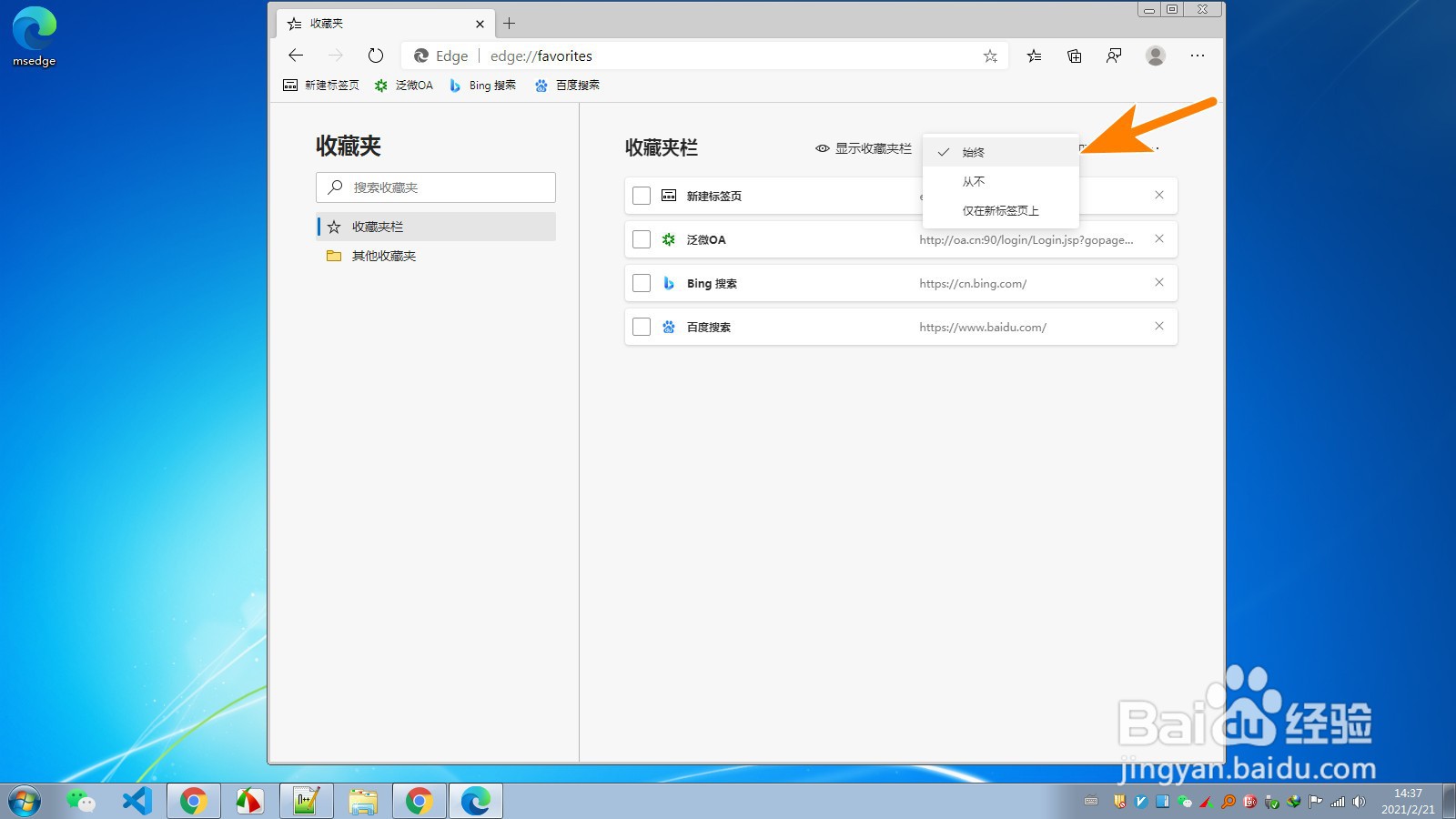
Task: Select 其他收藏夹 in the sidebar
Action: pos(382,256)
